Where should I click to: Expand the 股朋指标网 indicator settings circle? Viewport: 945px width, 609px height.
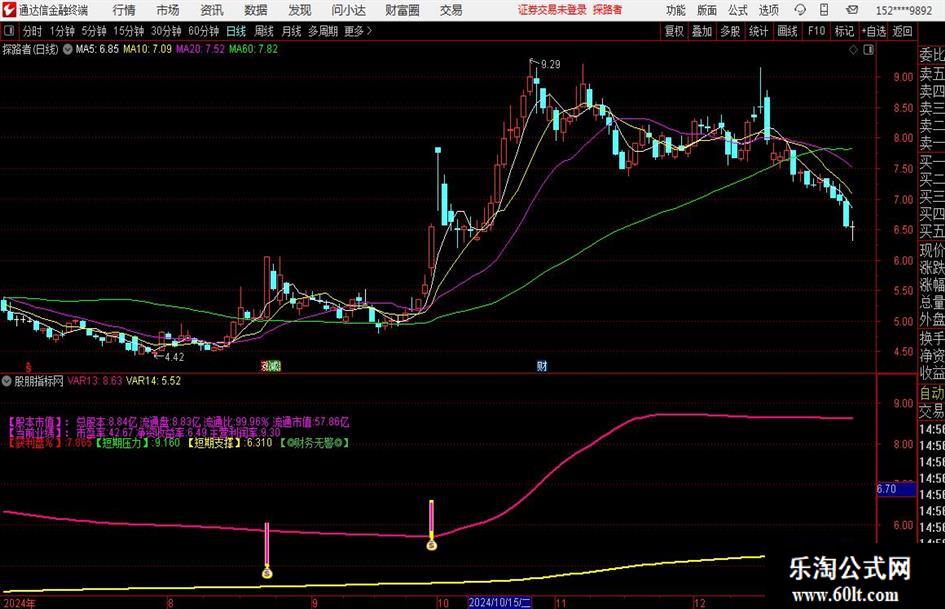(x=7, y=381)
